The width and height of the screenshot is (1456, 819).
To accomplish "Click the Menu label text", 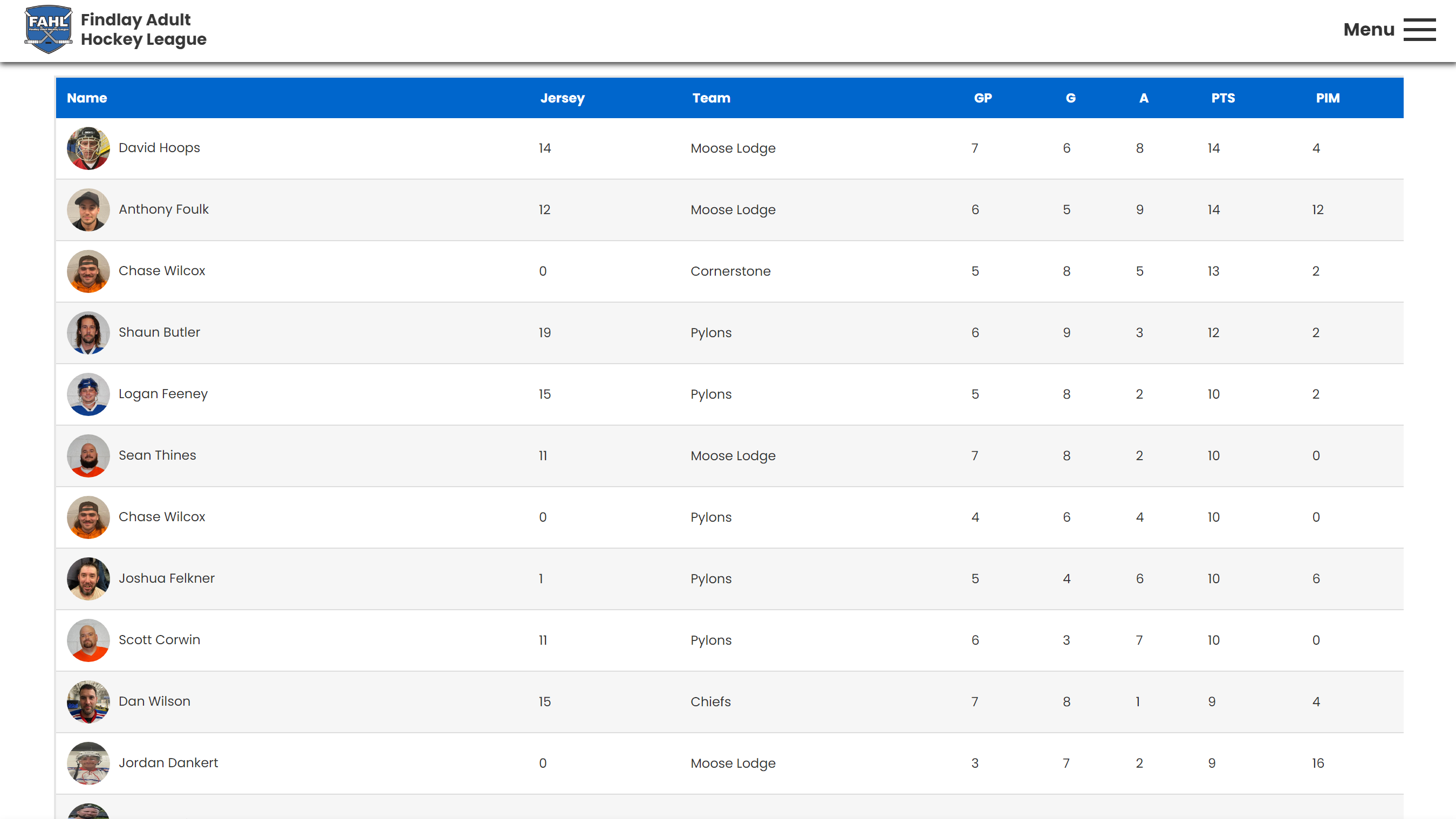I will click(x=1369, y=29).
